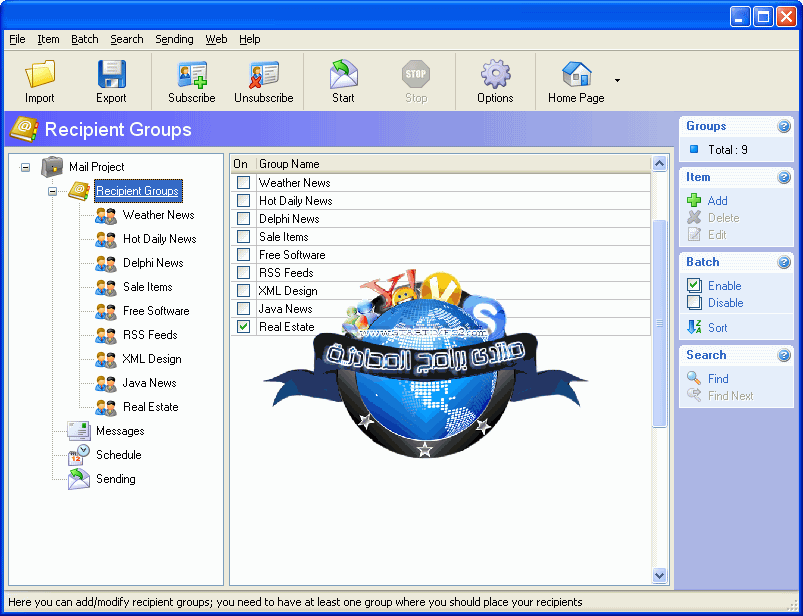The height and width of the screenshot is (616, 803).
Task: Check the Delphi News group checkbox
Action: (244, 219)
